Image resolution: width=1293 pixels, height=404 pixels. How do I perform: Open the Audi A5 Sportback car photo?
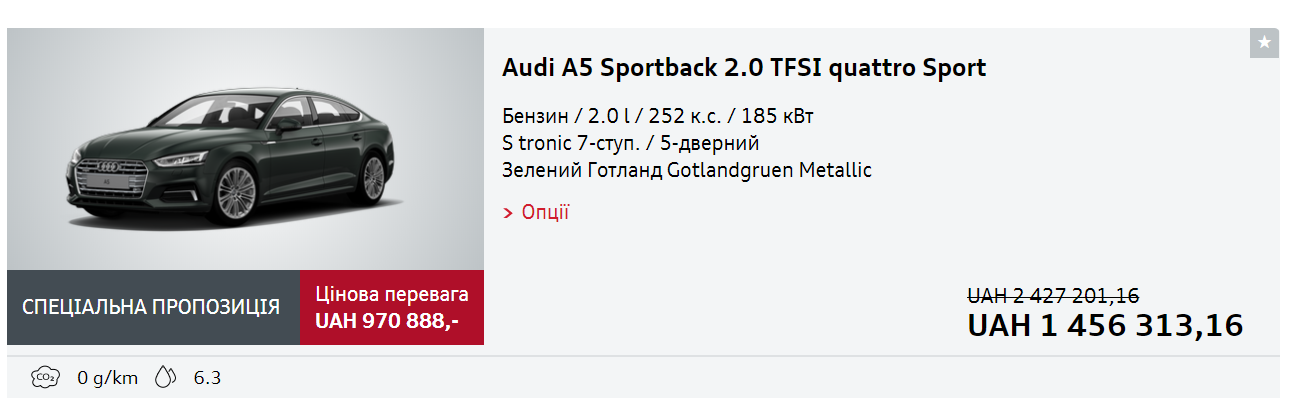point(245,150)
